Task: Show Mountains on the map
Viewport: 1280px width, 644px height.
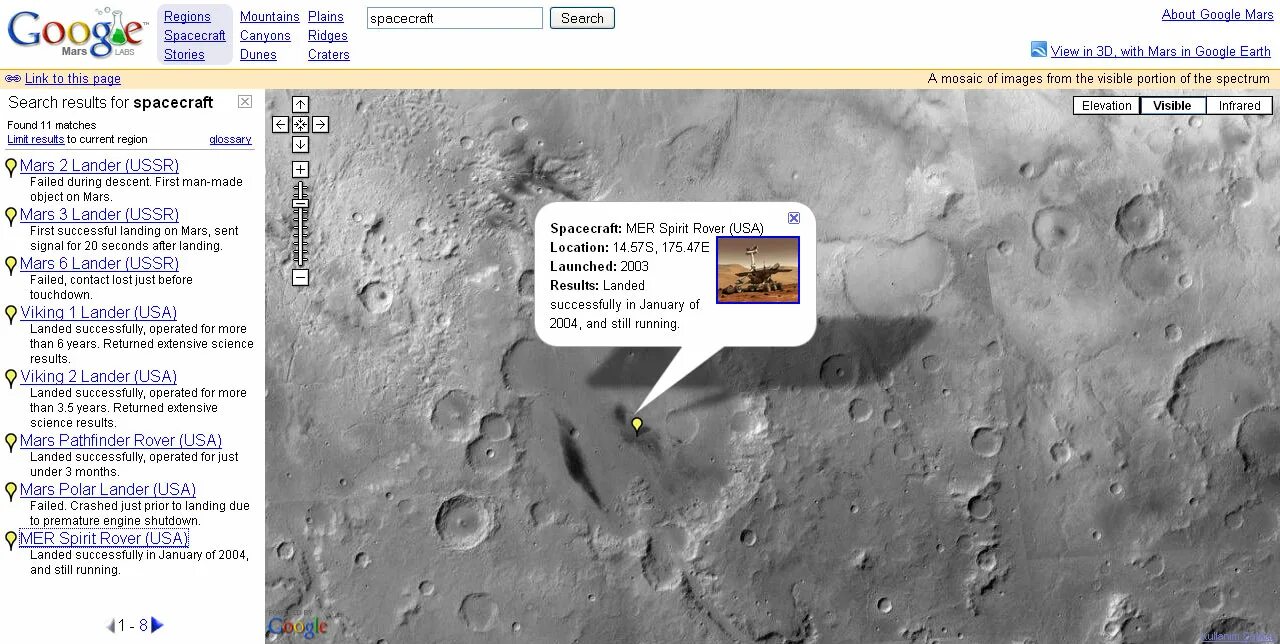Action: (x=270, y=16)
